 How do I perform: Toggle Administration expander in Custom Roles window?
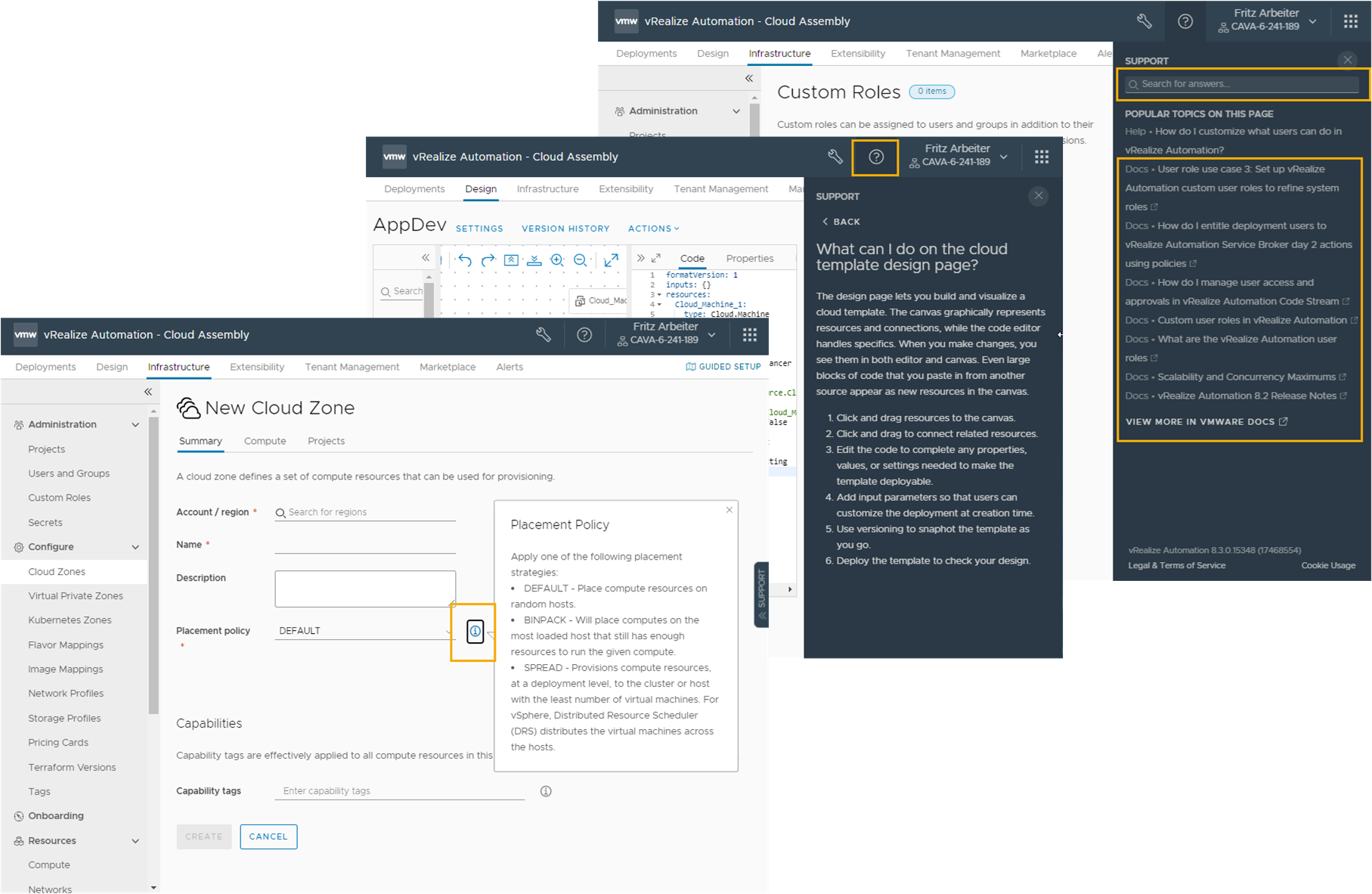click(x=736, y=111)
